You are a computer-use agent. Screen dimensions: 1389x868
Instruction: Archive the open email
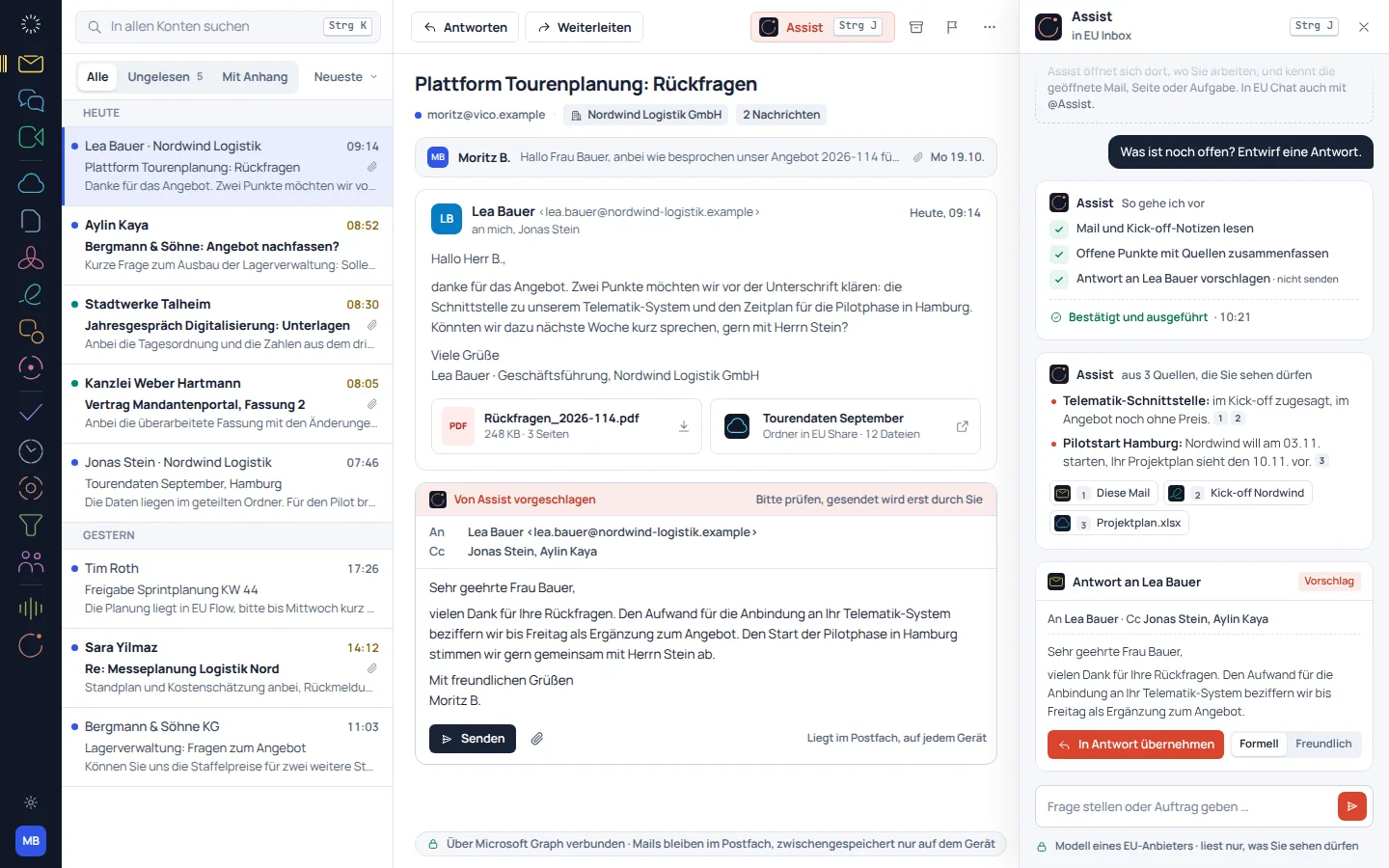916,27
